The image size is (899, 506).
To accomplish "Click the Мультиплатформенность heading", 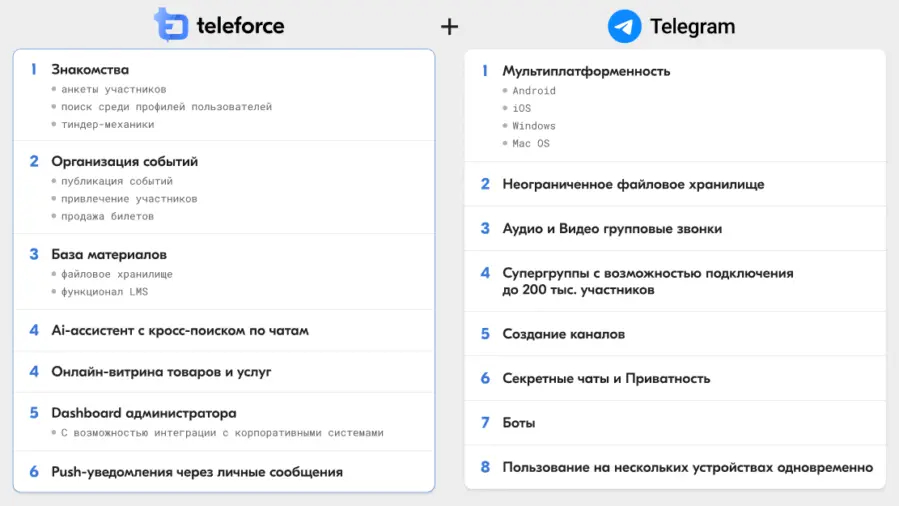I will tap(586, 71).
